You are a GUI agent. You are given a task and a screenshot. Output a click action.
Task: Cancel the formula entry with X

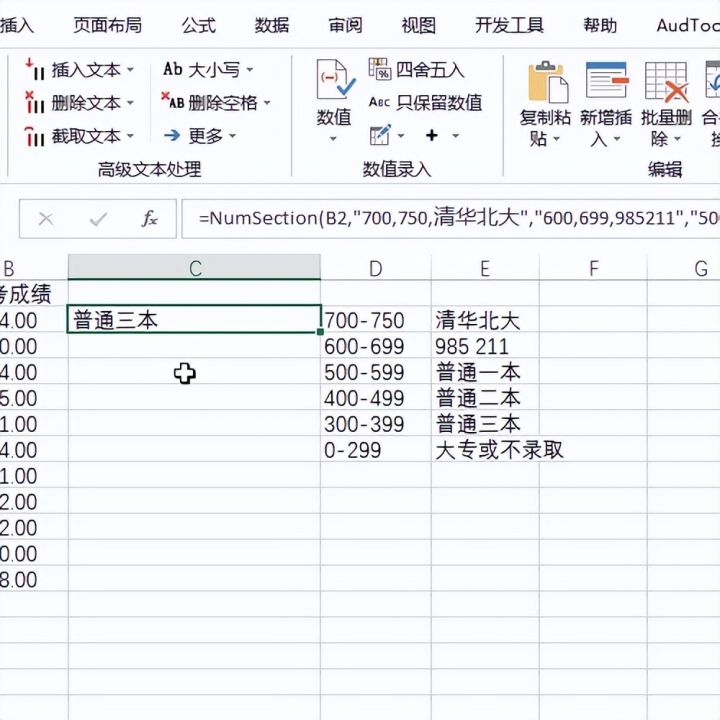46,219
